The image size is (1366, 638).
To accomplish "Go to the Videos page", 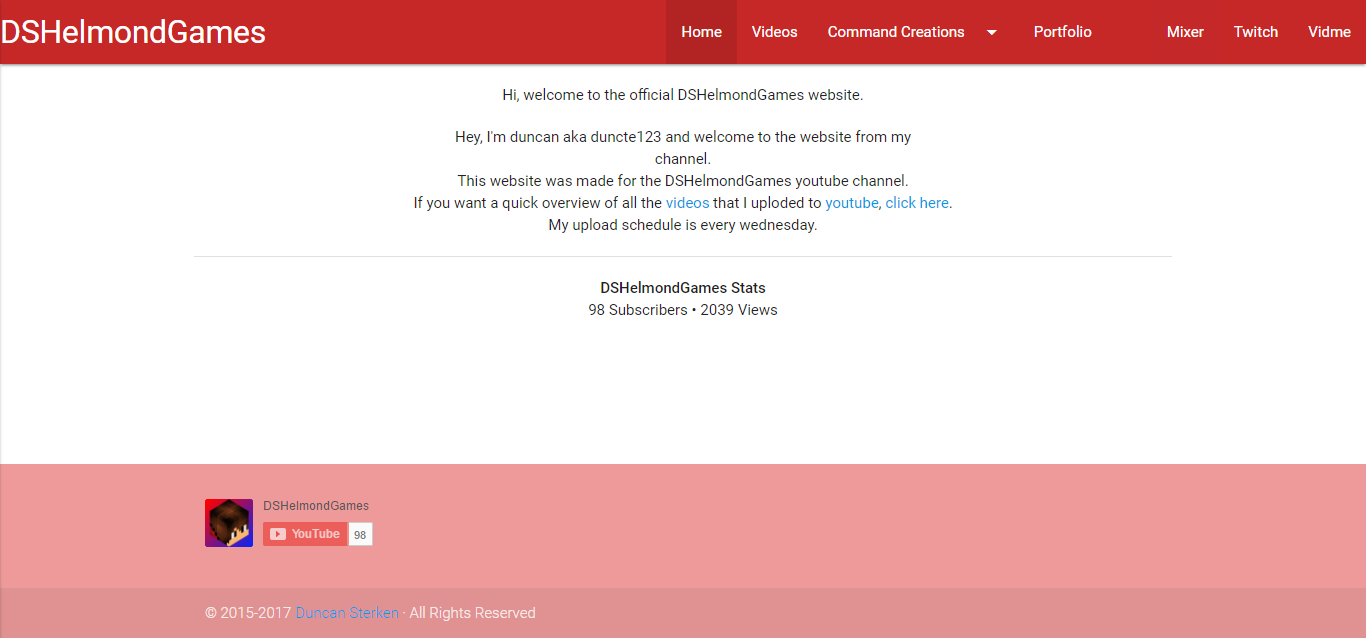I will pos(774,32).
